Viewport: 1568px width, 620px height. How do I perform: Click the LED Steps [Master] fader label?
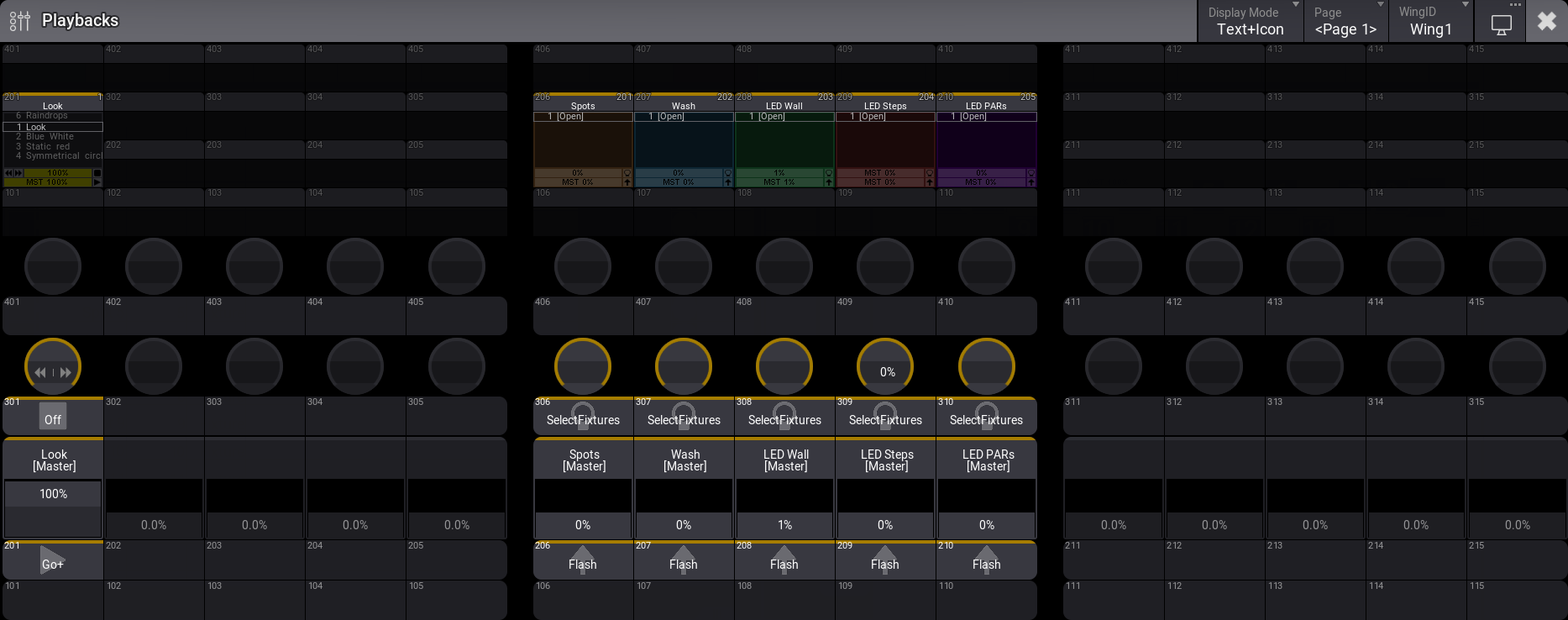tap(887, 460)
